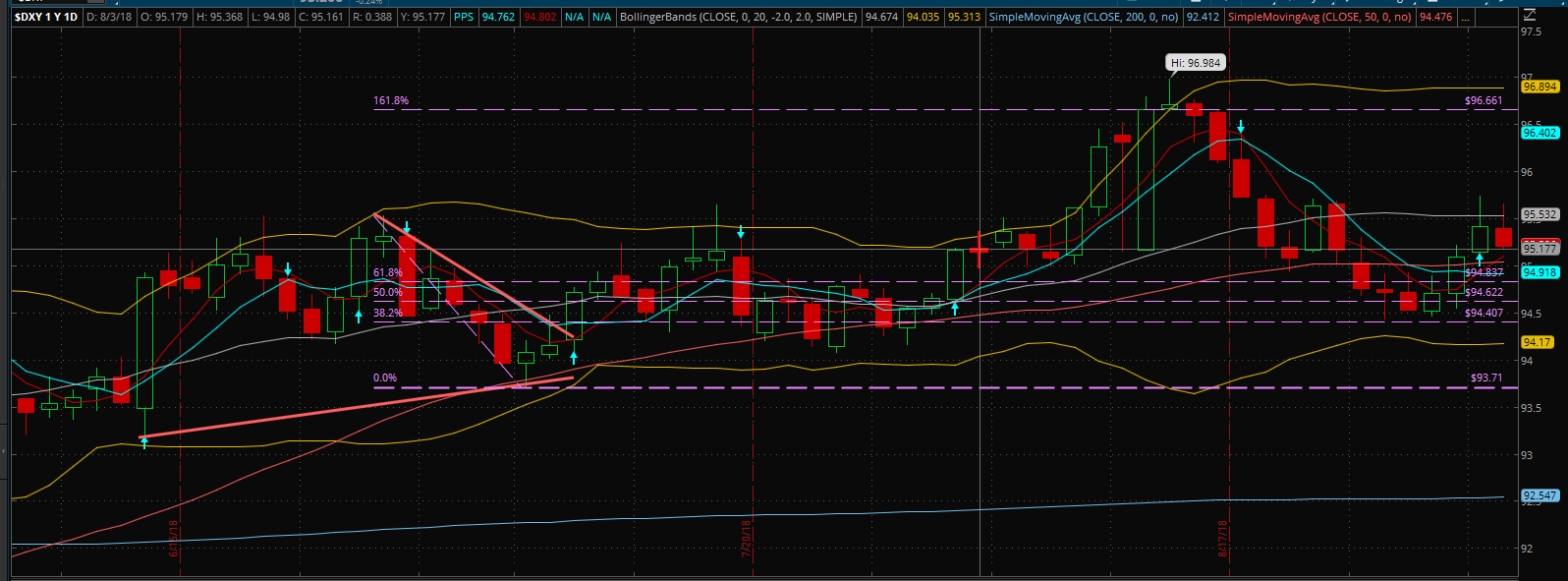The width and height of the screenshot is (1568, 581).
Task: Click the 200 SMA value 92.412
Action: [1203, 17]
